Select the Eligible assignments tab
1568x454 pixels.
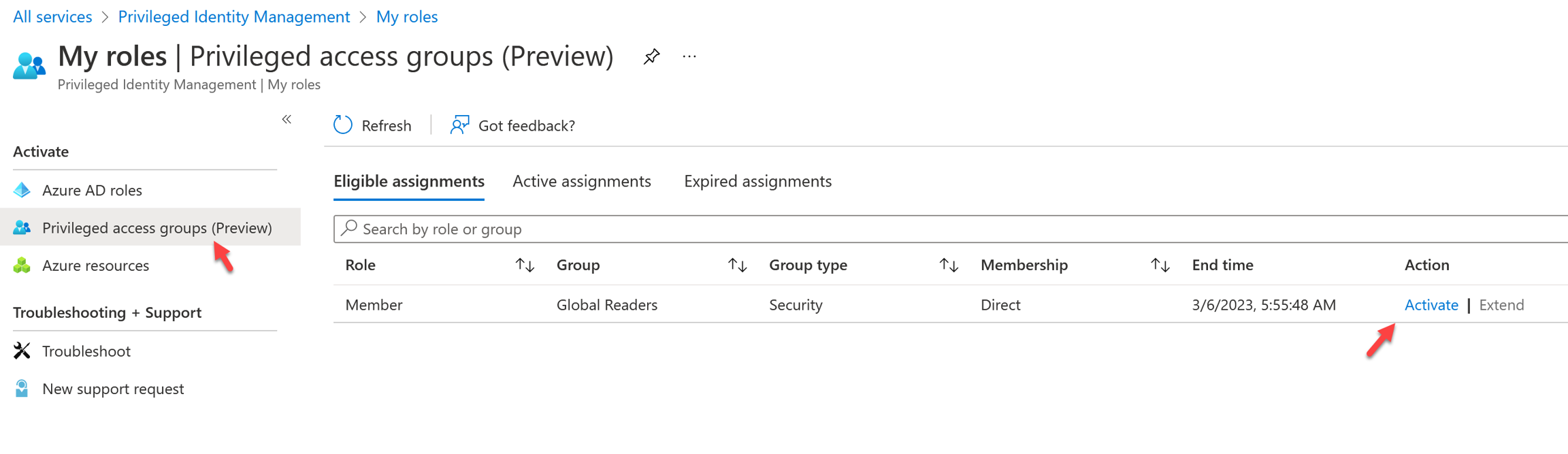pyautogui.click(x=408, y=181)
